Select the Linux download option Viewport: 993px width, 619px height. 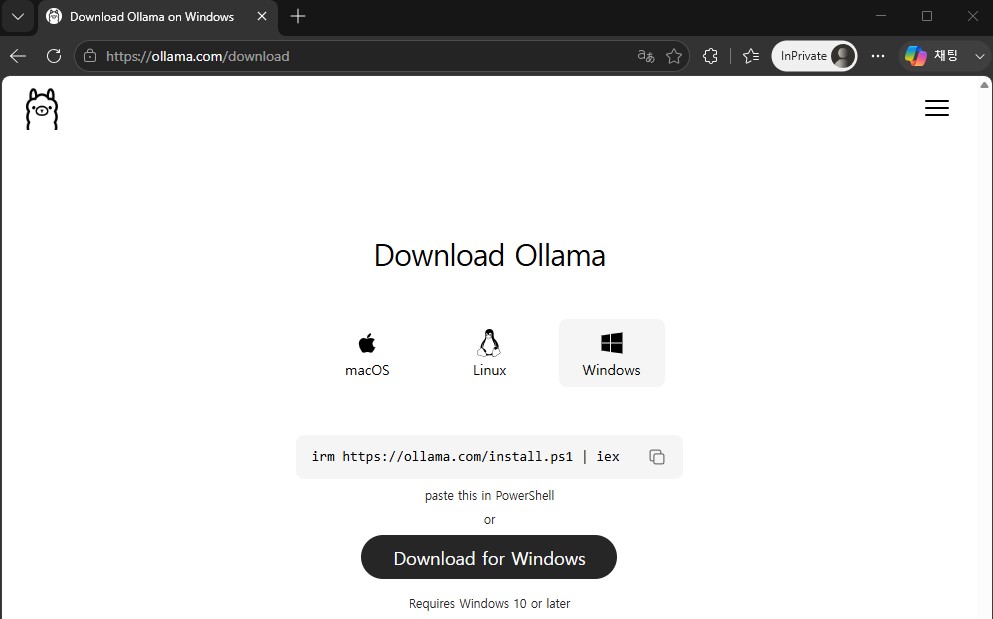(490, 354)
